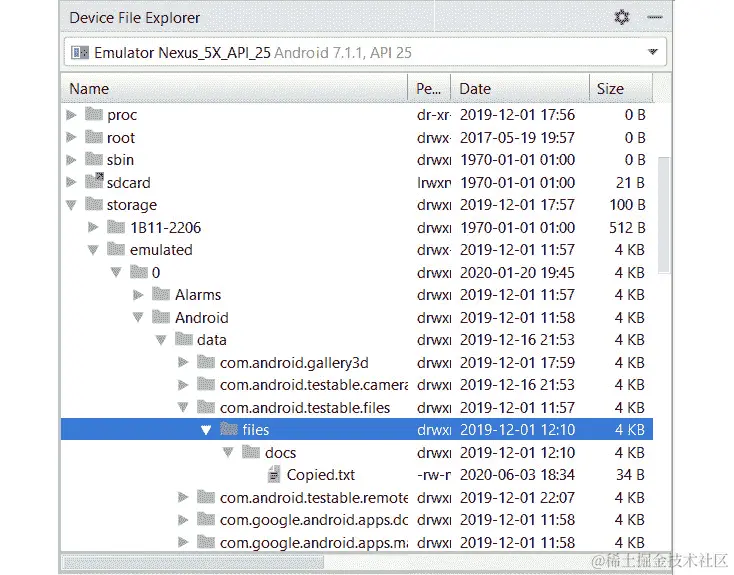Click the 512 B size of 1B11-2206

coord(627,228)
